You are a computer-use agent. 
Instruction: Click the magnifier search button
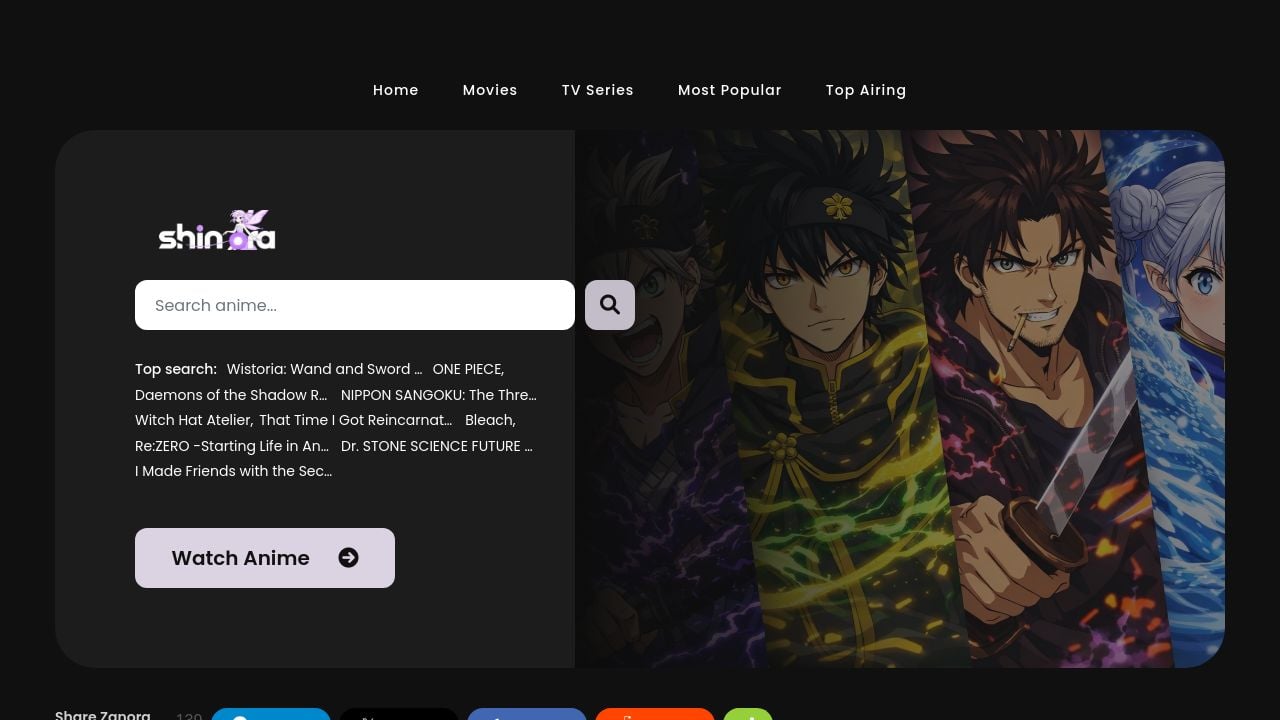click(610, 305)
